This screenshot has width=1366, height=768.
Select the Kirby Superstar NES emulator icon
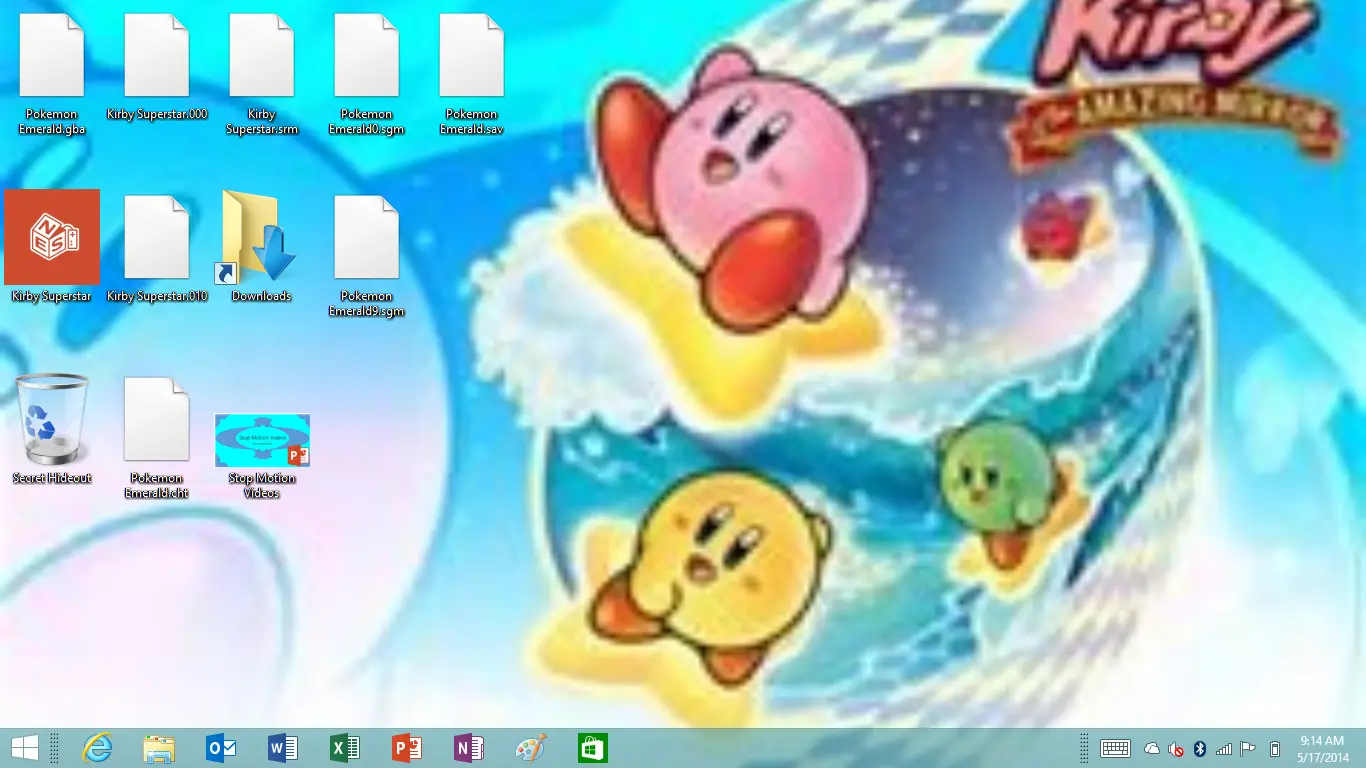click(52, 237)
